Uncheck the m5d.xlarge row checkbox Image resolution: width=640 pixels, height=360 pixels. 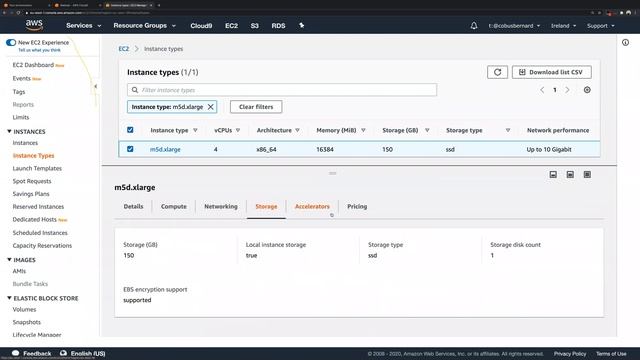[x=130, y=149]
